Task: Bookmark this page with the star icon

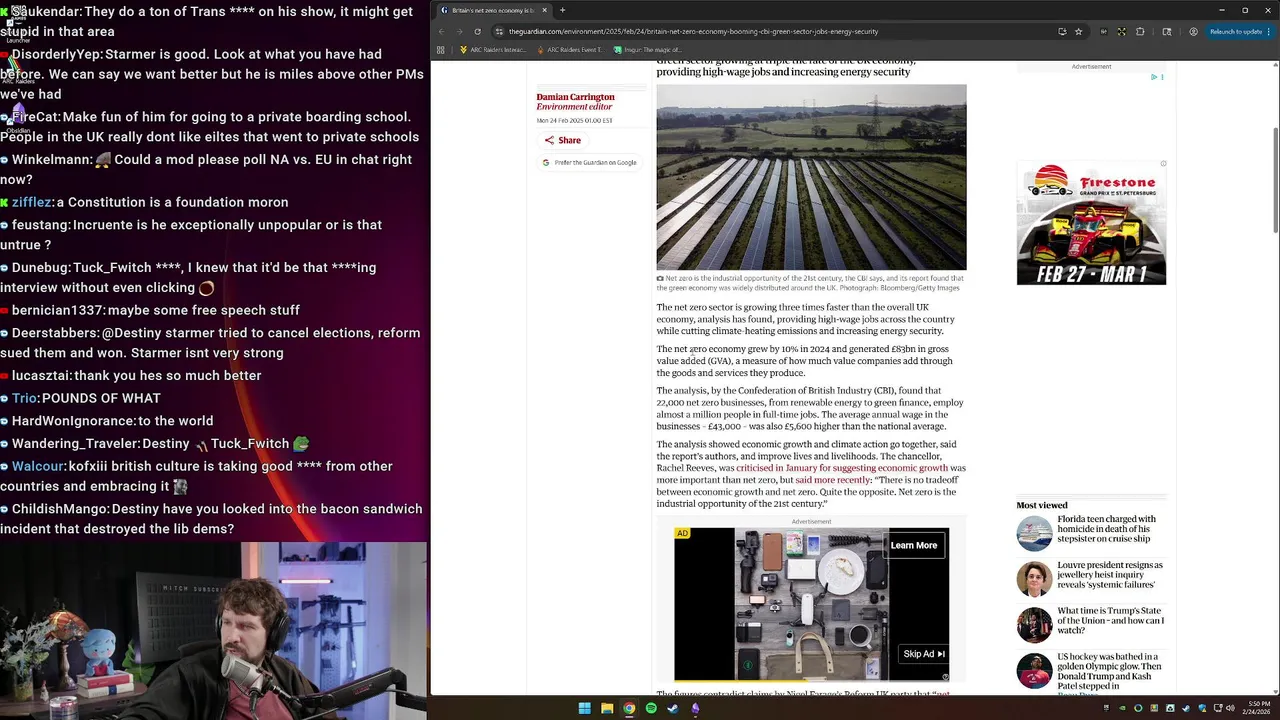Action: (1078, 31)
